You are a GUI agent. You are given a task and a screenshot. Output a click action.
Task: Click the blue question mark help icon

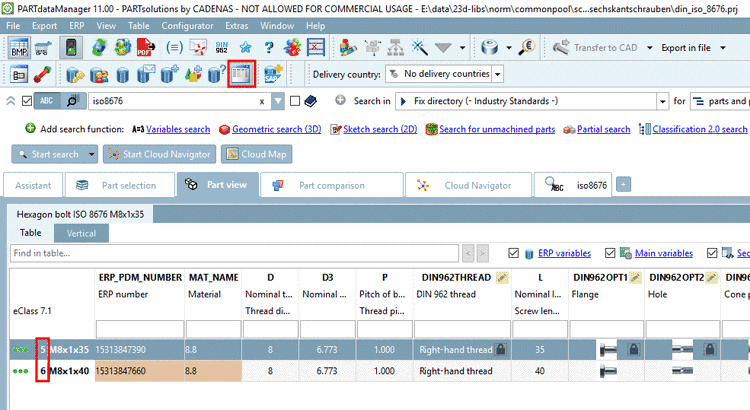tap(269, 47)
